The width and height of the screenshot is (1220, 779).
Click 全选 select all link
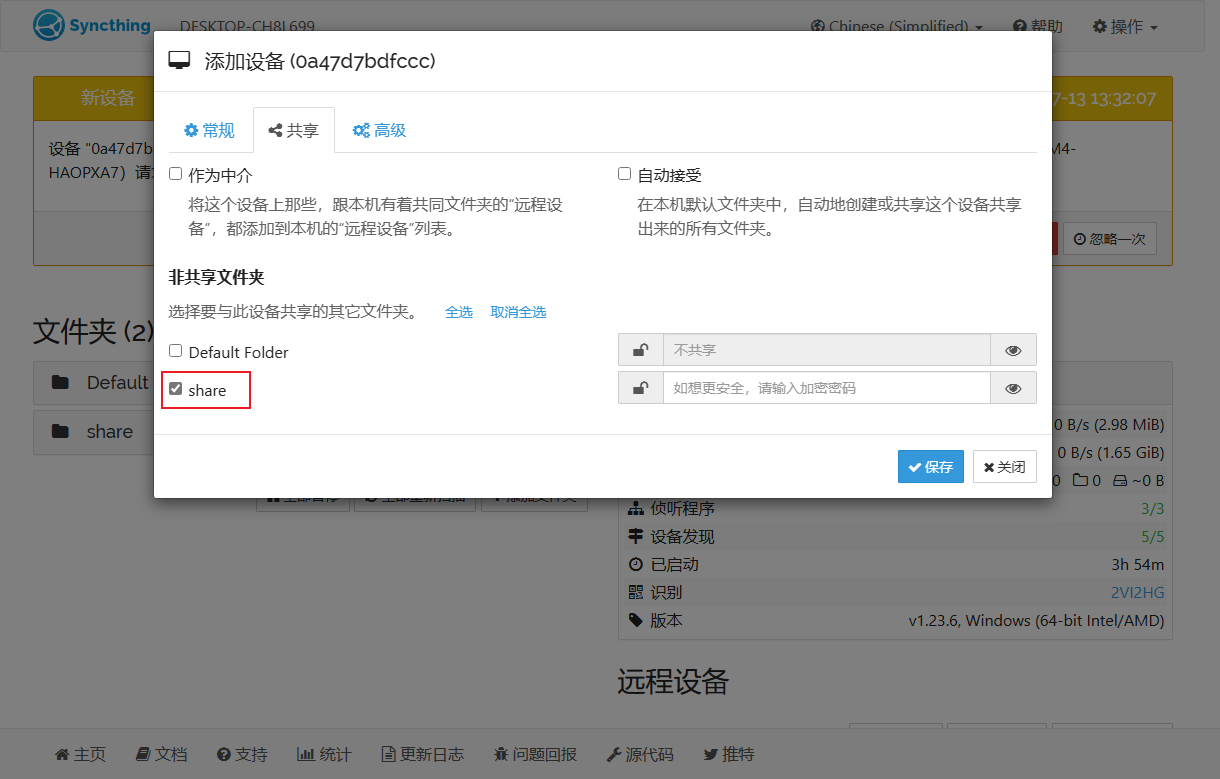tap(459, 312)
